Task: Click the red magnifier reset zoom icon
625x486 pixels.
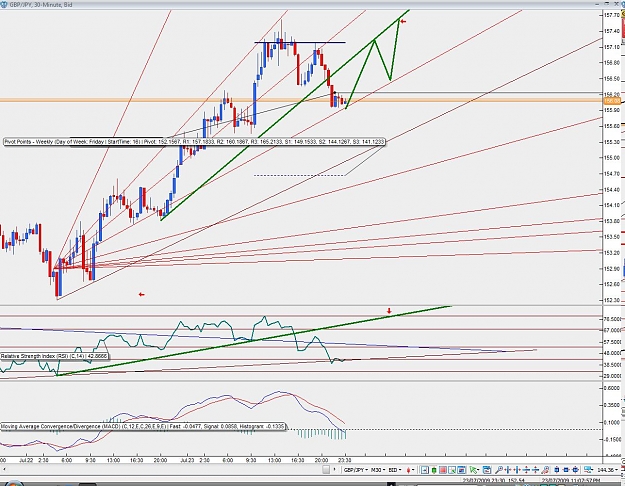Action: (545, 470)
